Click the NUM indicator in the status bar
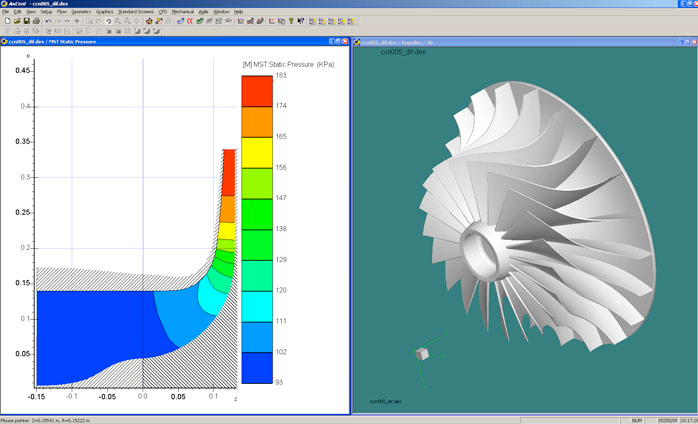 point(637,420)
